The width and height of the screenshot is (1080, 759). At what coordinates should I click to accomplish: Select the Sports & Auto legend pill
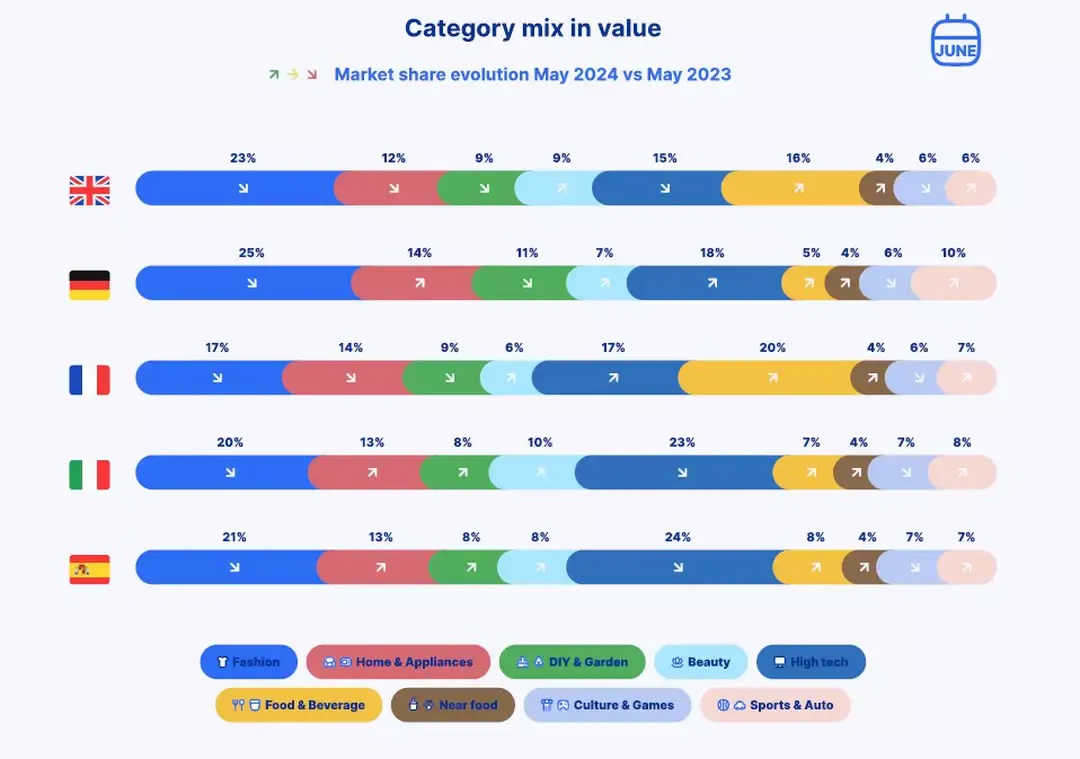775,705
